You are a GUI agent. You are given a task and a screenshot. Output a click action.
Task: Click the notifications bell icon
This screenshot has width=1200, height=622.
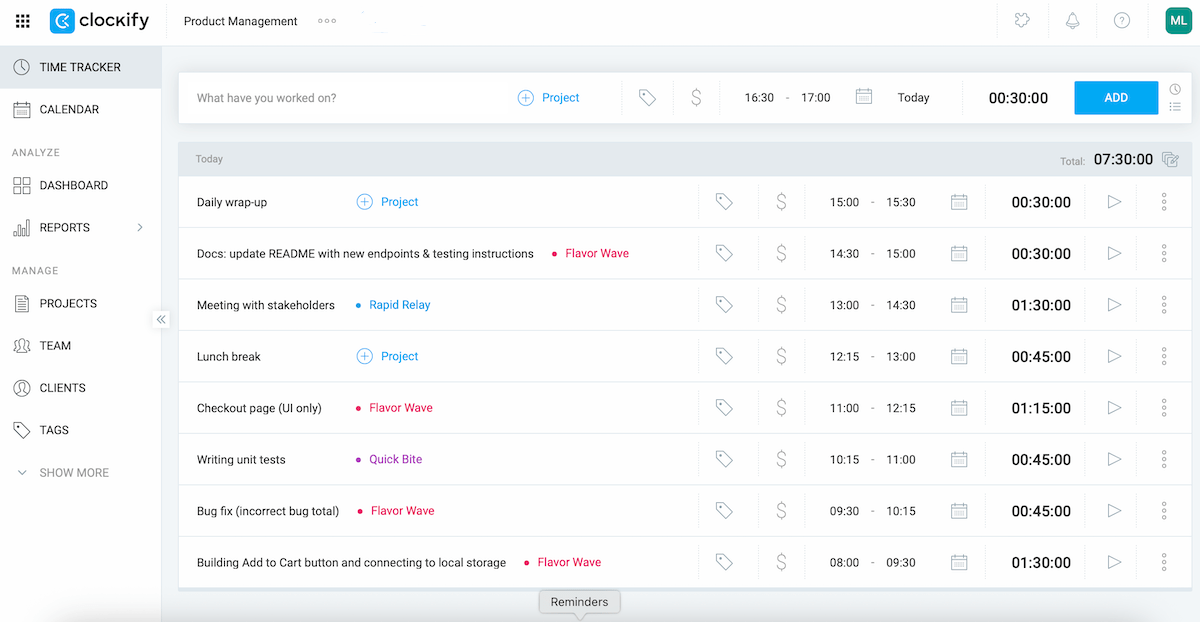coord(1072,21)
